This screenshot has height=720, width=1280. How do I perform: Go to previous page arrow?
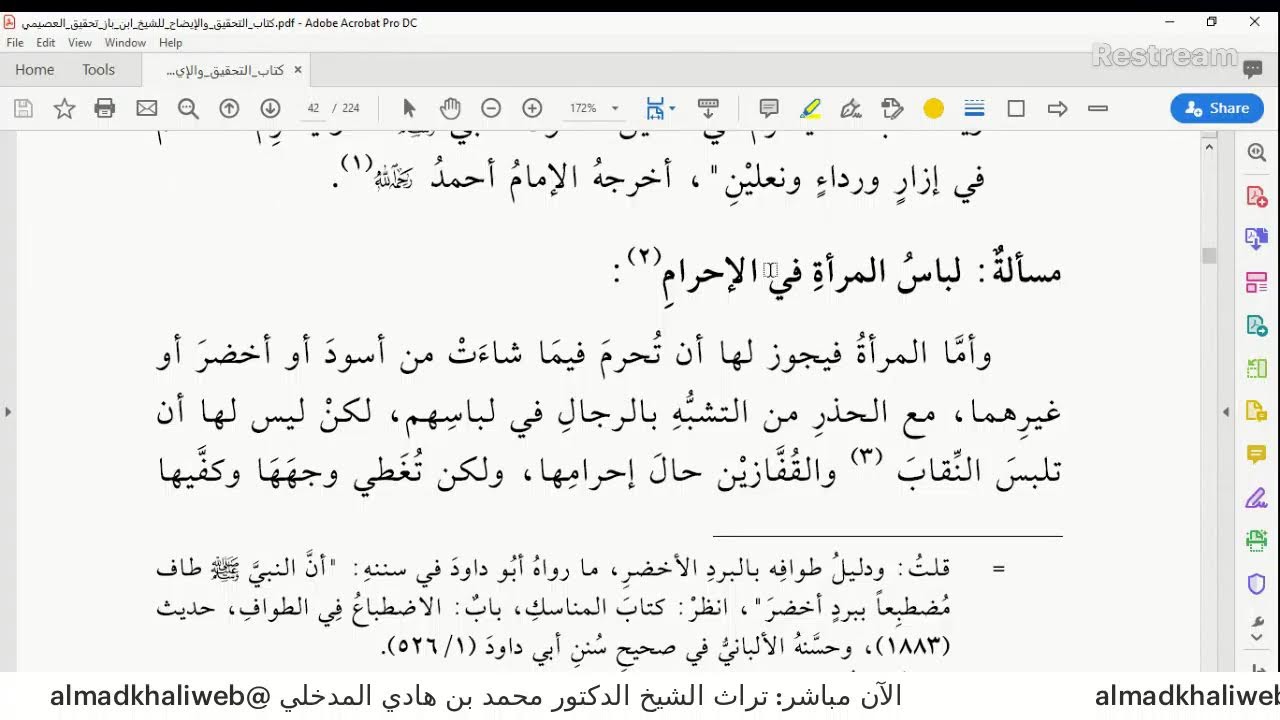[229, 108]
